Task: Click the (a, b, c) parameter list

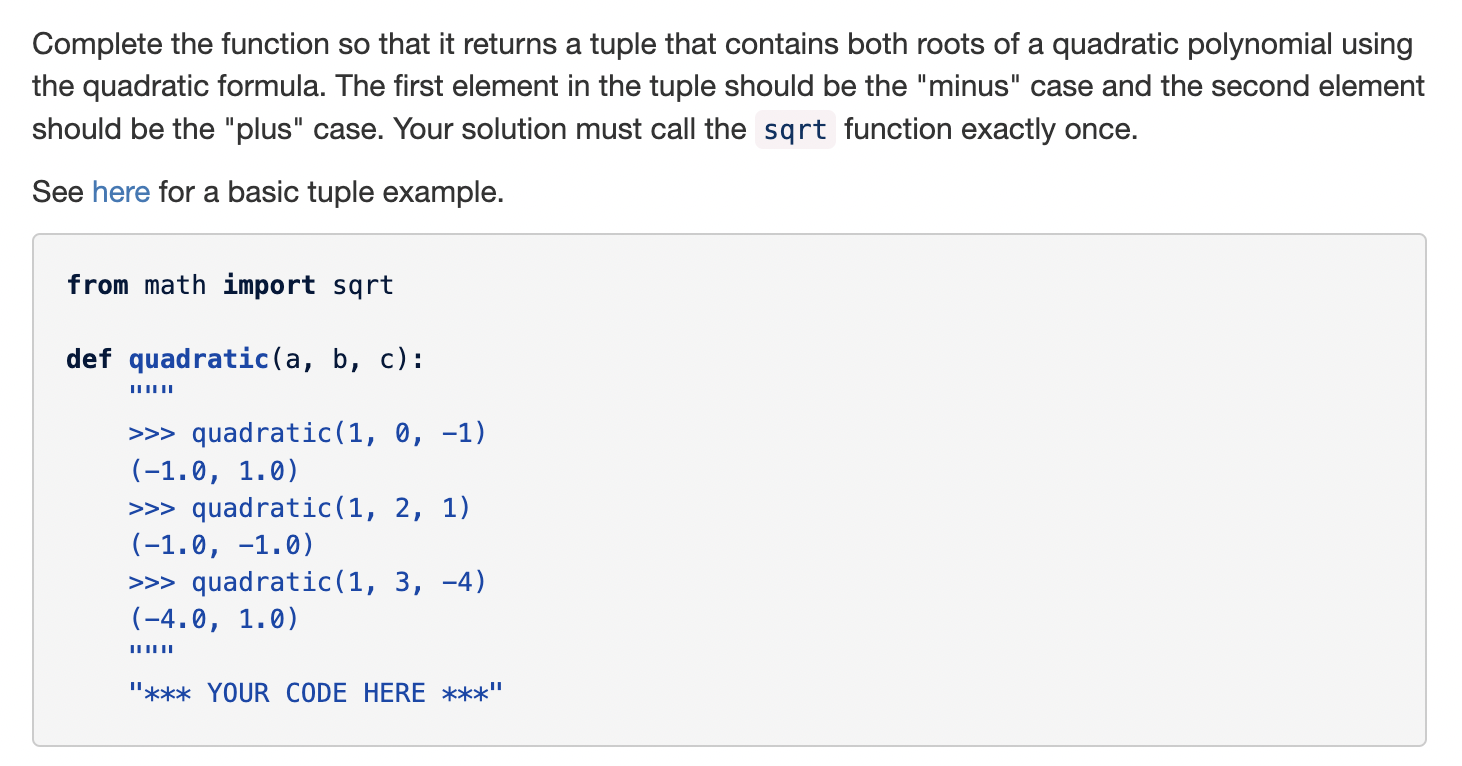Action: [339, 359]
